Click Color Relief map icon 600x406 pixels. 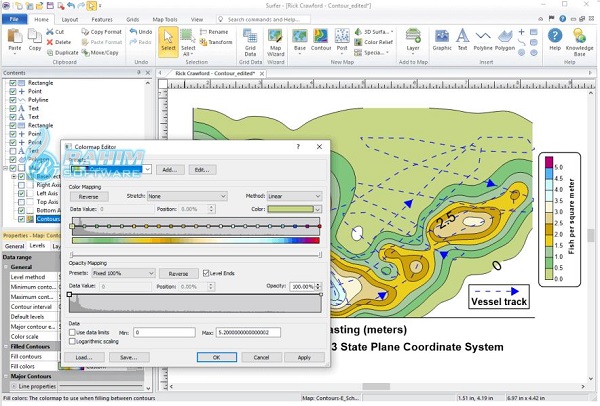pos(358,42)
